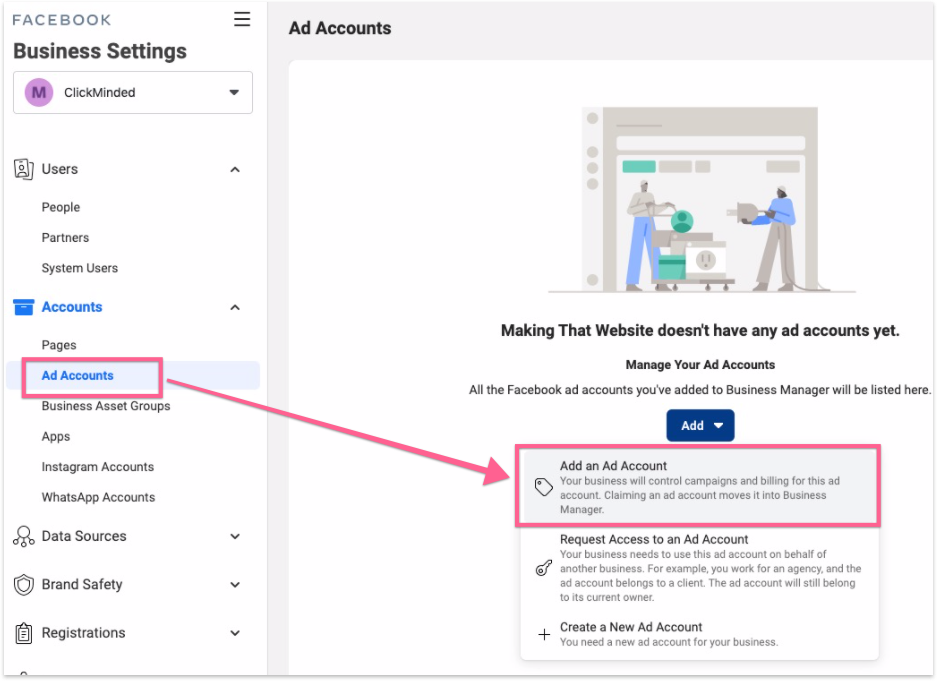The image size is (937, 681).
Task: Select Ad Accounts in the sidebar
Action: (78, 376)
